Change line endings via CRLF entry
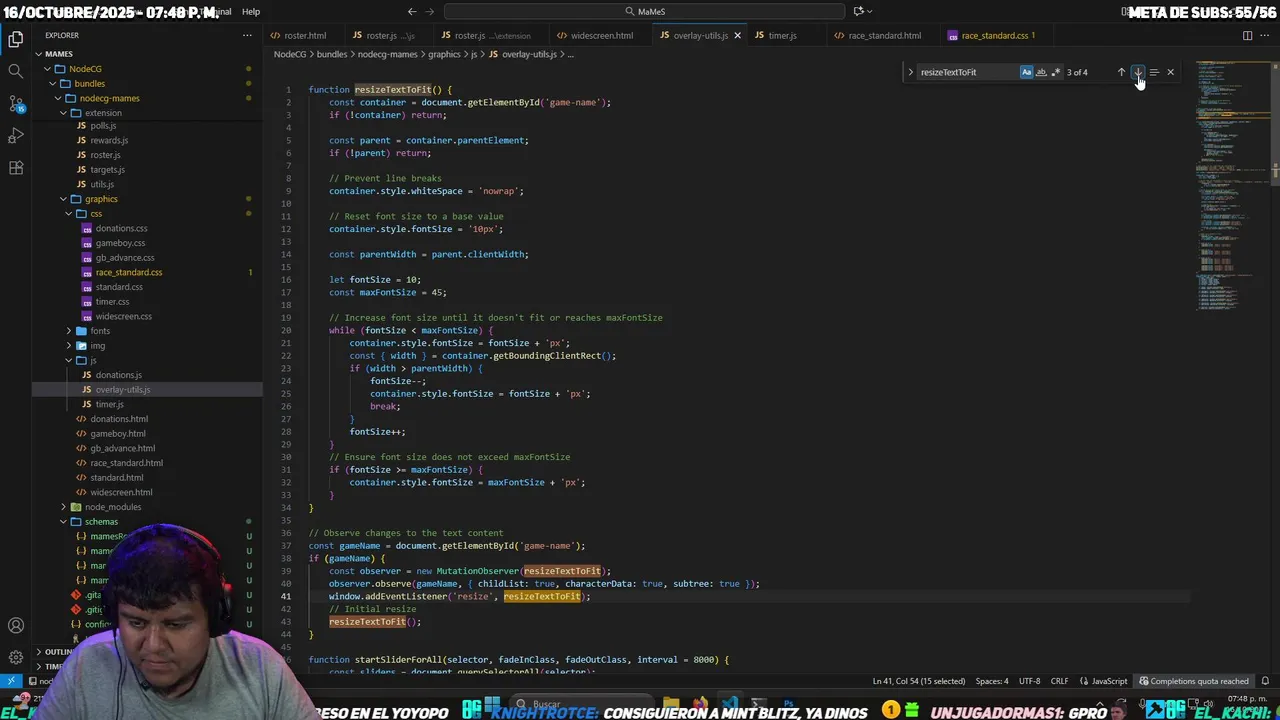Screen dimensions: 1280x720 tap(1059, 681)
